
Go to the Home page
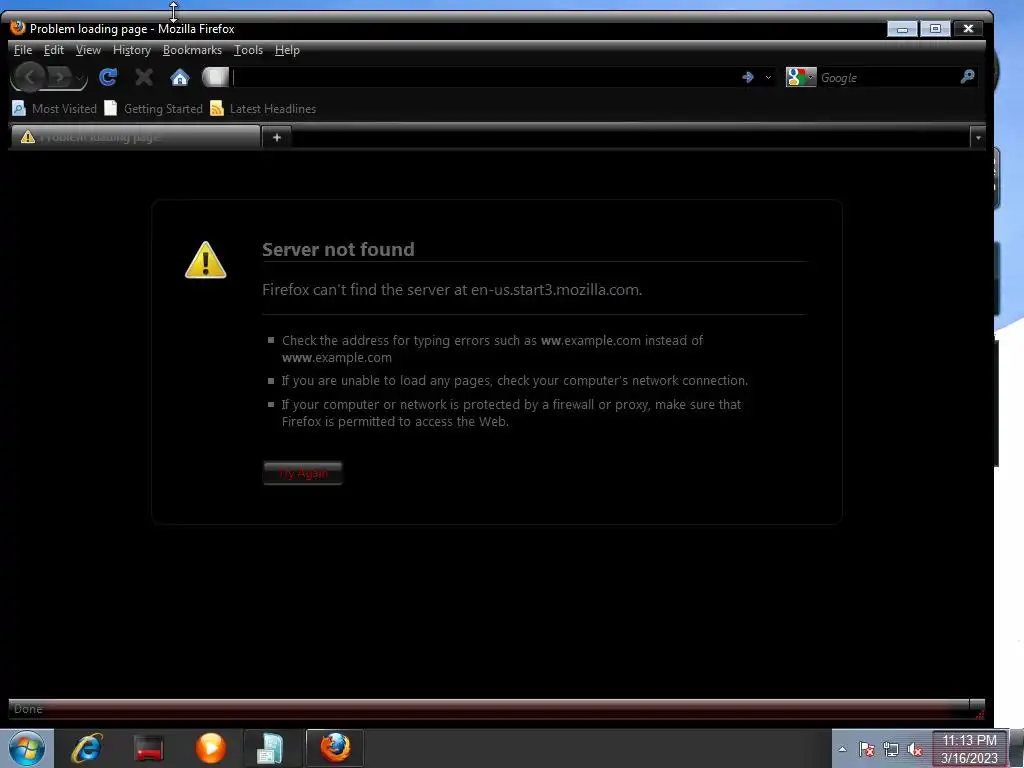(x=180, y=78)
